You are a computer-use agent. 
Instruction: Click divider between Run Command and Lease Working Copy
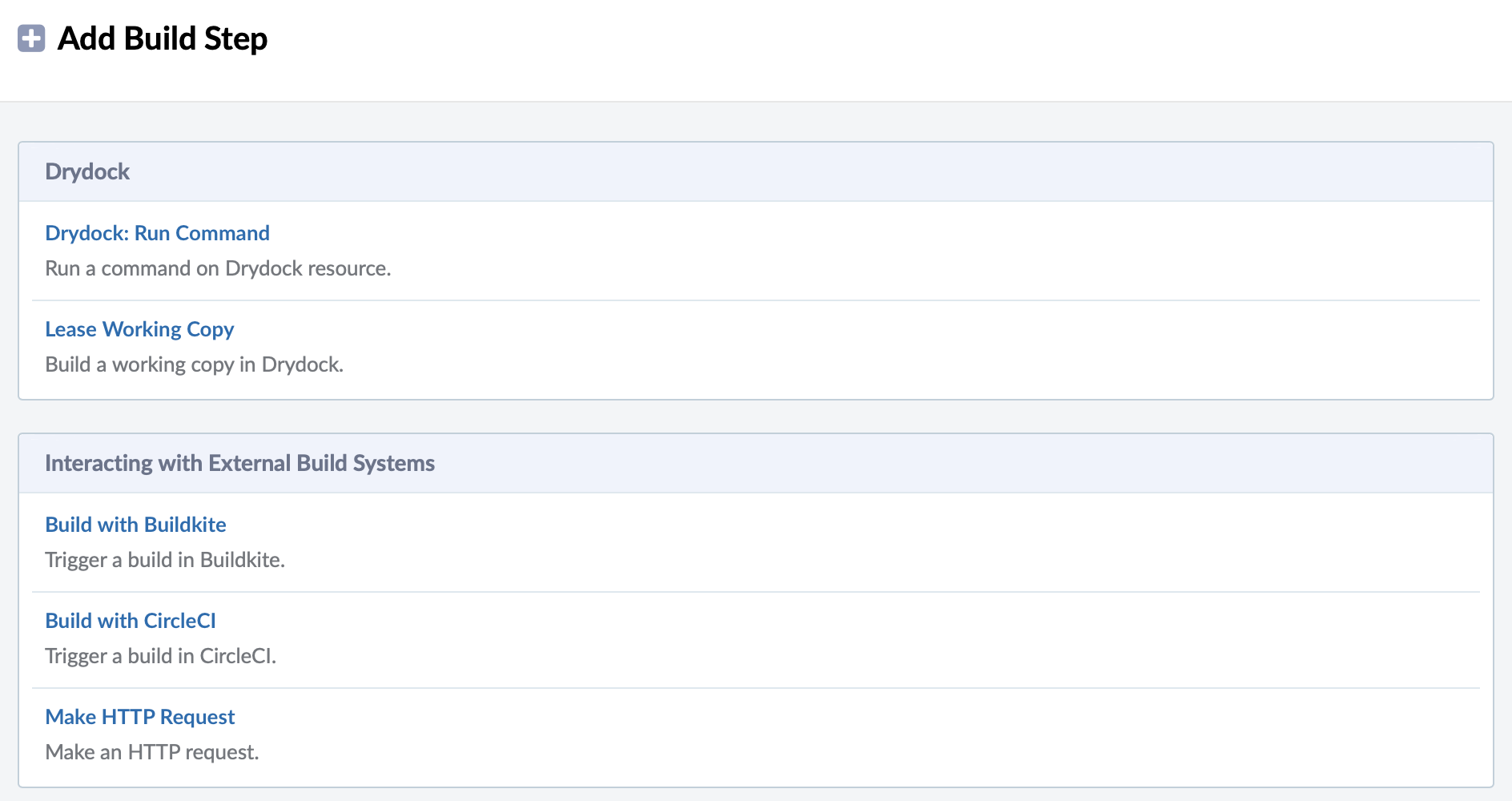[755, 300]
